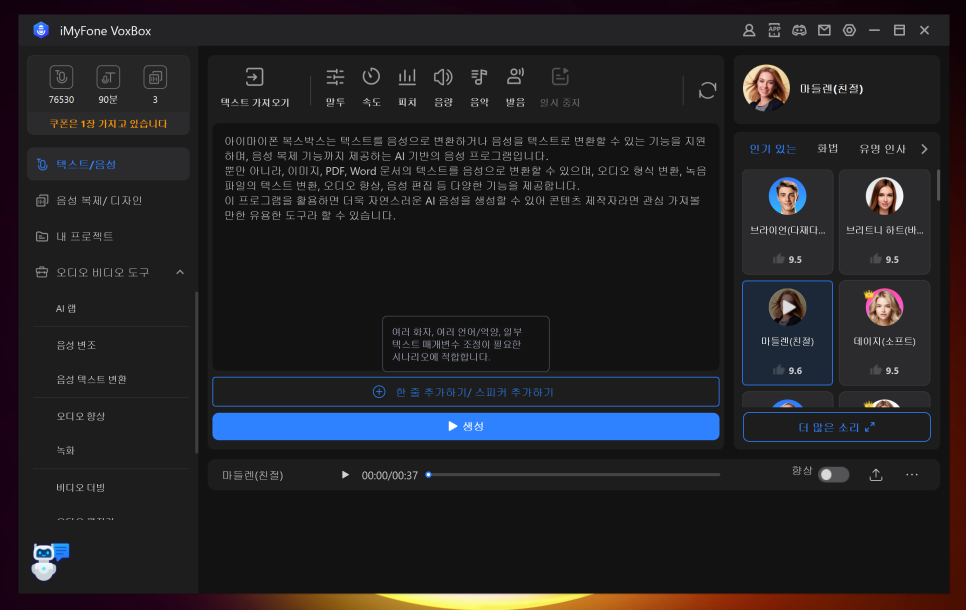
Task: Open the mail icon in title bar
Action: click(824, 30)
